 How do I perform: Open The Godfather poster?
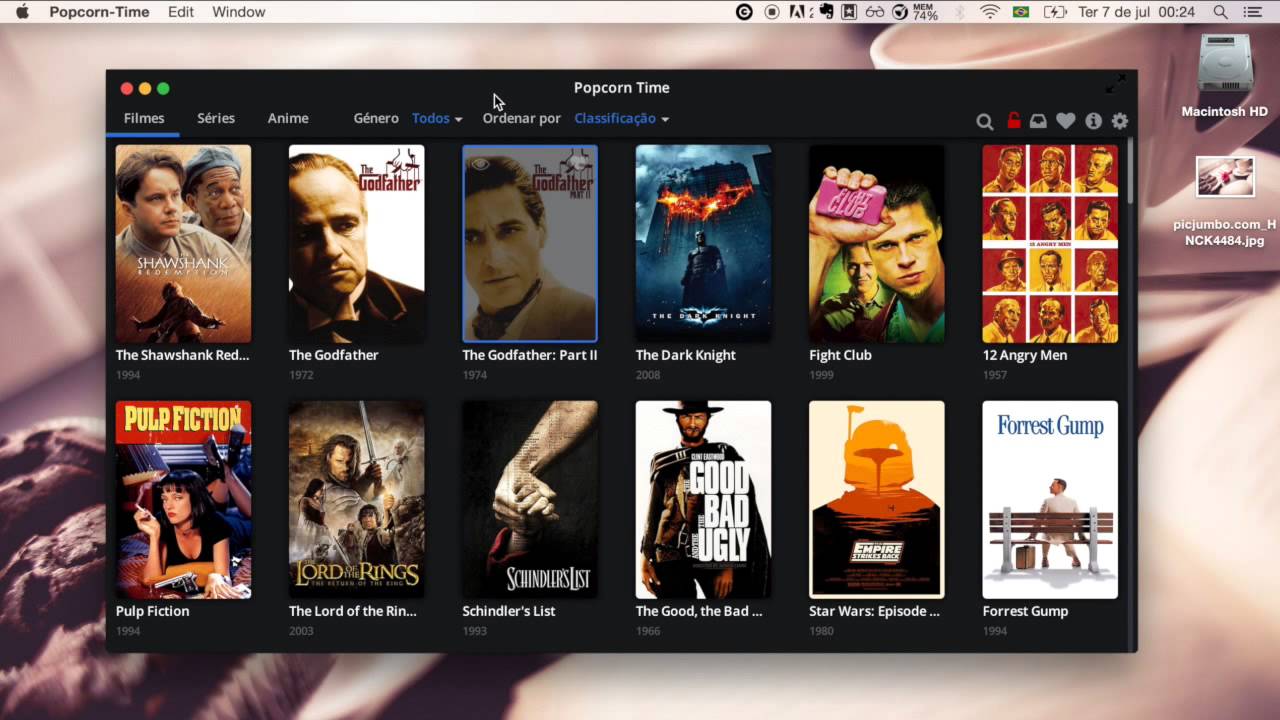[356, 244]
